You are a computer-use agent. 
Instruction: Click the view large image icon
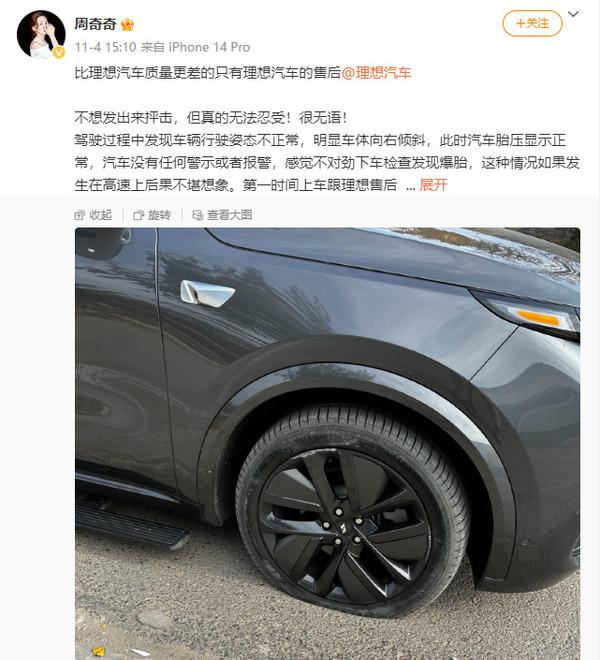(x=197, y=215)
